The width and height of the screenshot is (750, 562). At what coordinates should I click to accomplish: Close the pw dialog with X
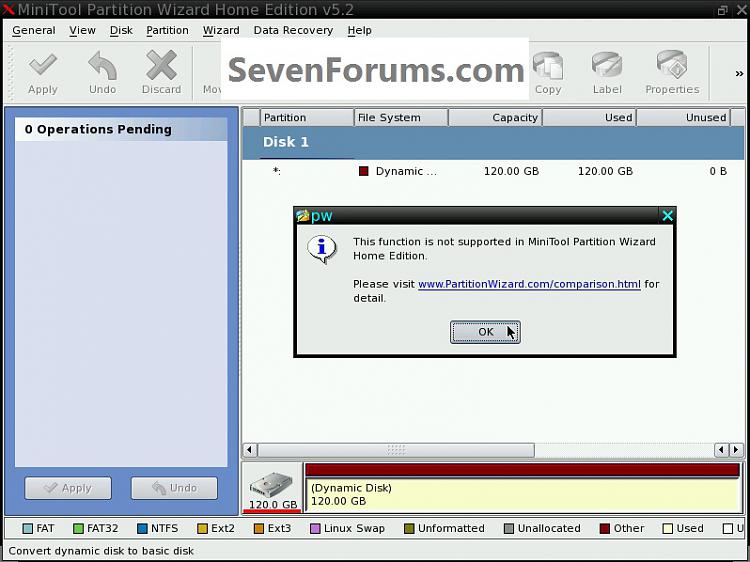coord(667,216)
